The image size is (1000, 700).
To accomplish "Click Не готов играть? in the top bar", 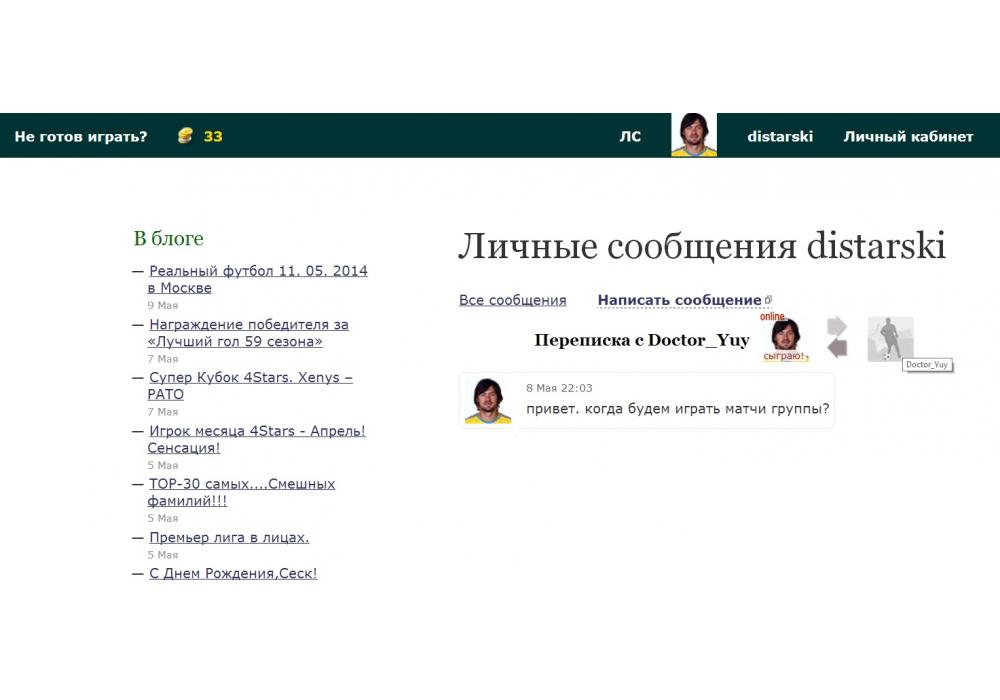I will (81, 136).
